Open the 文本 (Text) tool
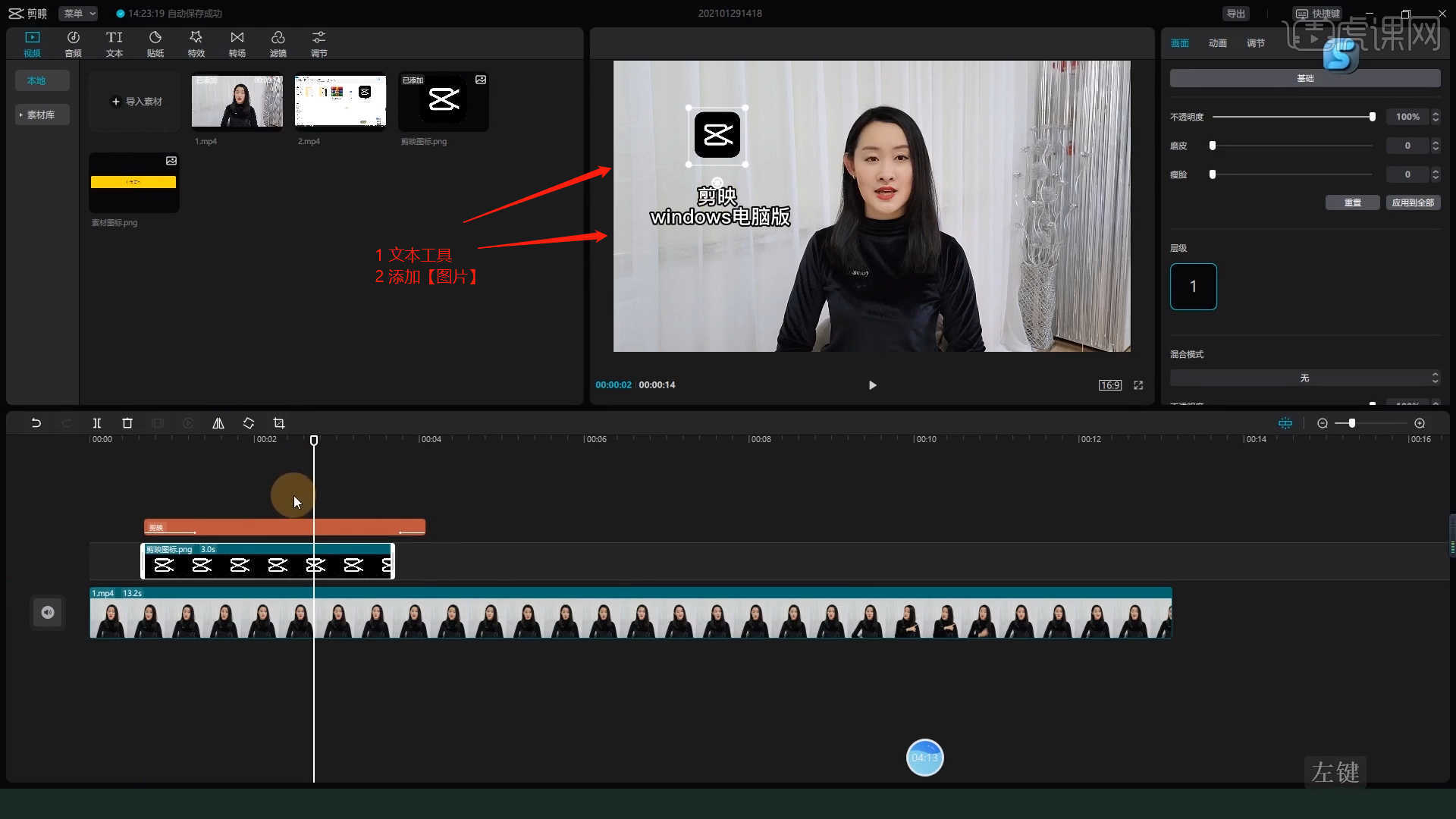The height and width of the screenshot is (819, 1456). coord(115,44)
